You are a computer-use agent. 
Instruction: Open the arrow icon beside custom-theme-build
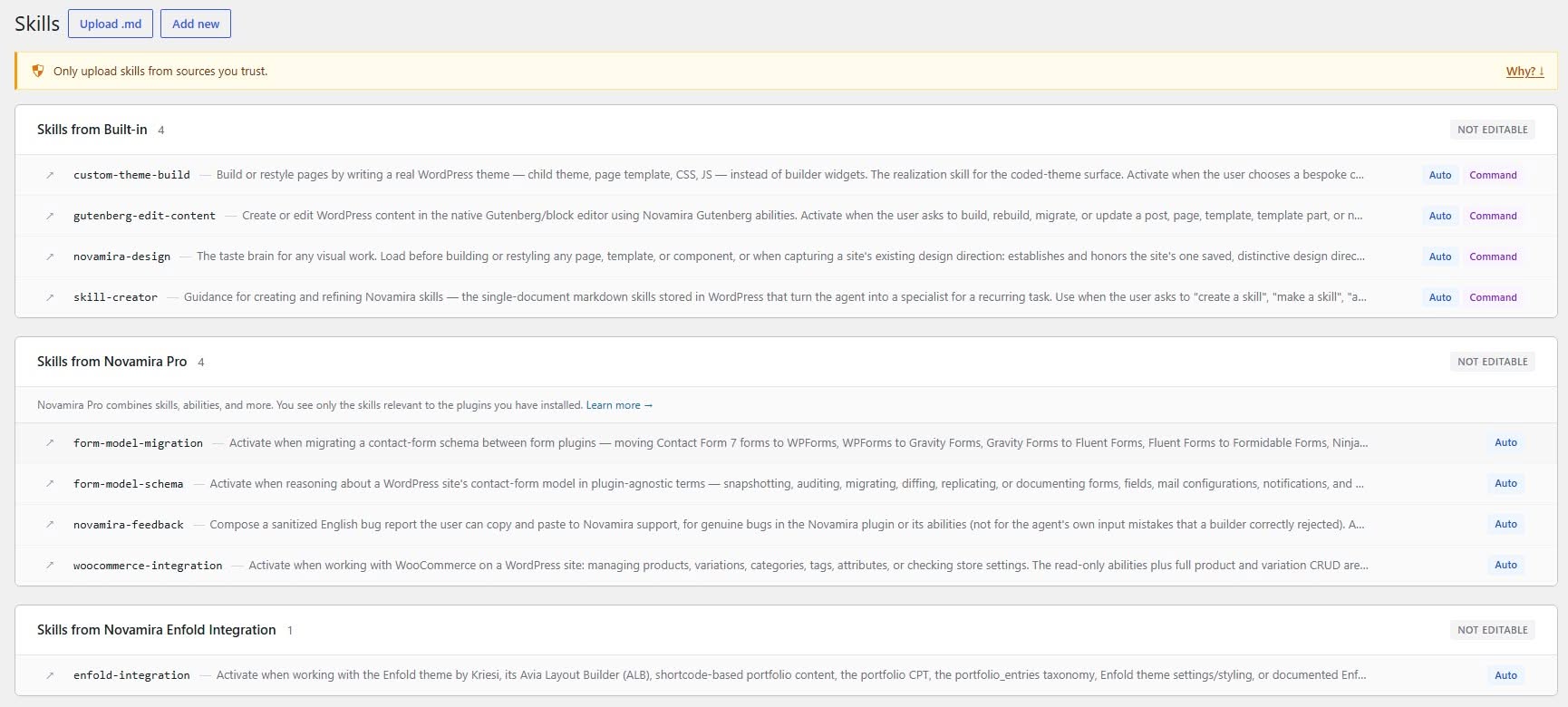click(x=50, y=175)
